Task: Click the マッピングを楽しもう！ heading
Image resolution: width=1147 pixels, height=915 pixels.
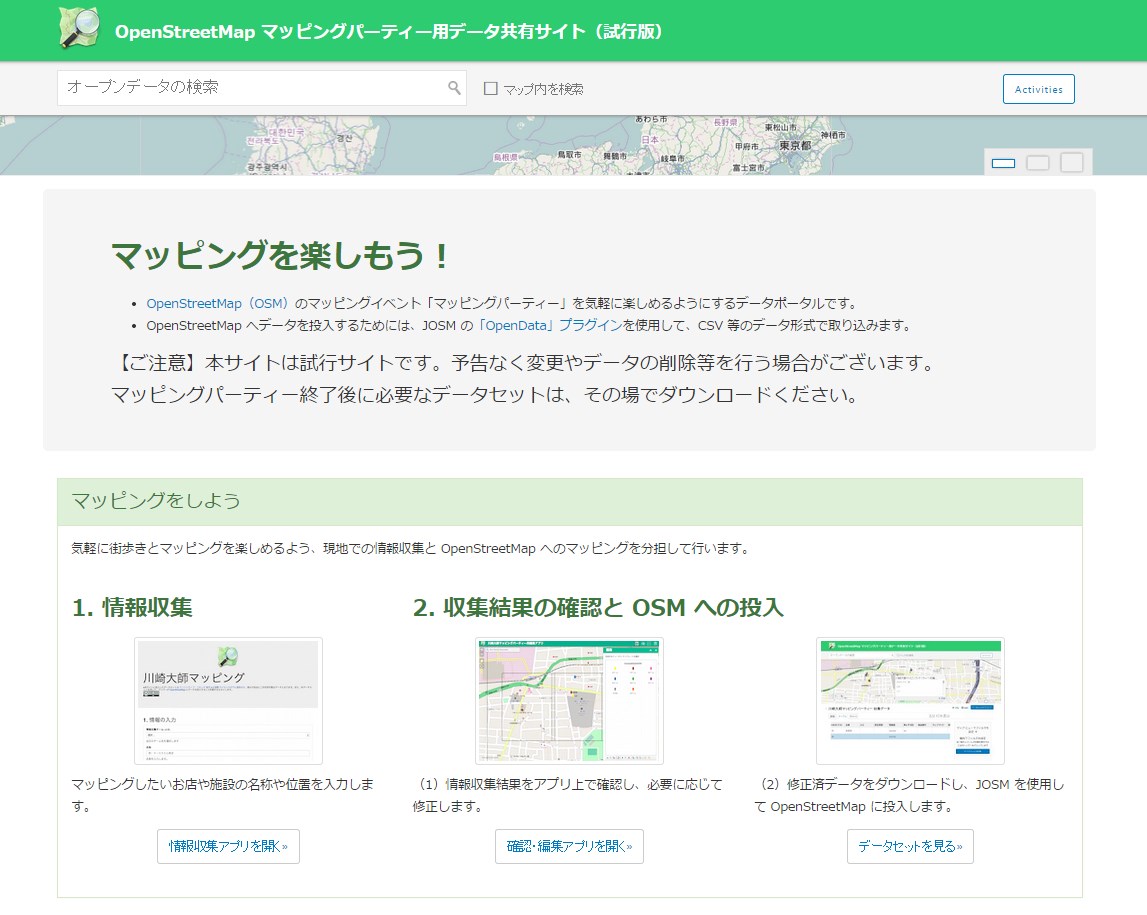Action: point(281,256)
